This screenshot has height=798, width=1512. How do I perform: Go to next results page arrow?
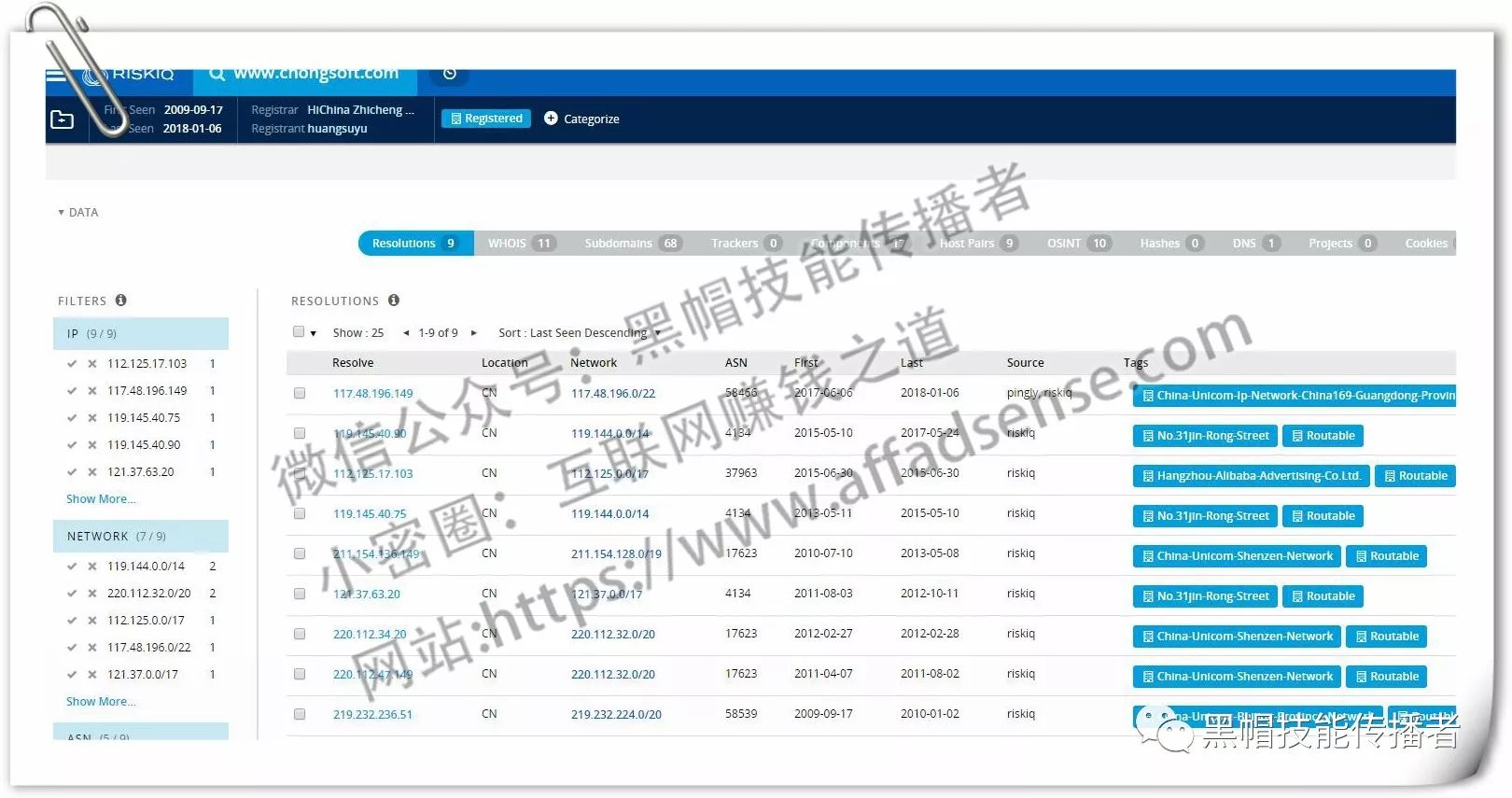coord(474,333)
